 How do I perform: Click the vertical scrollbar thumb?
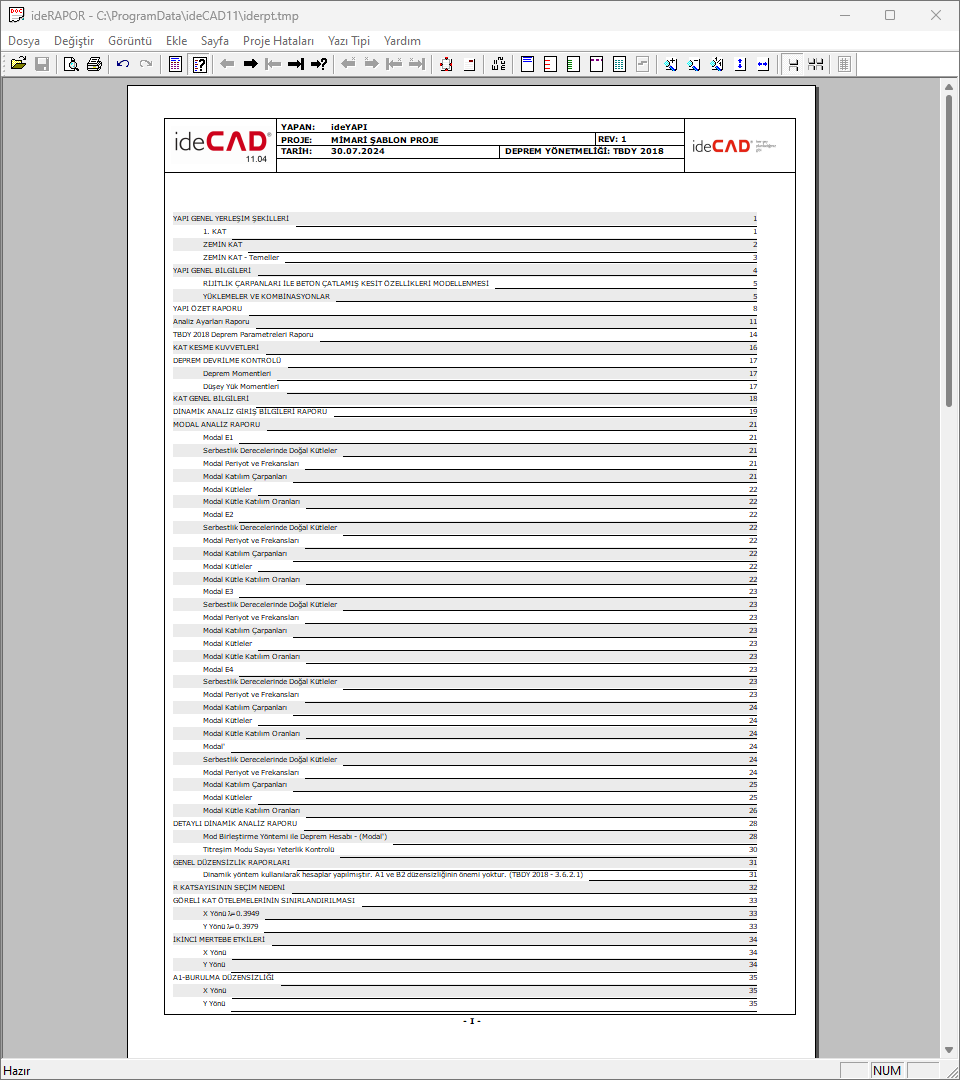coord(949,250)
